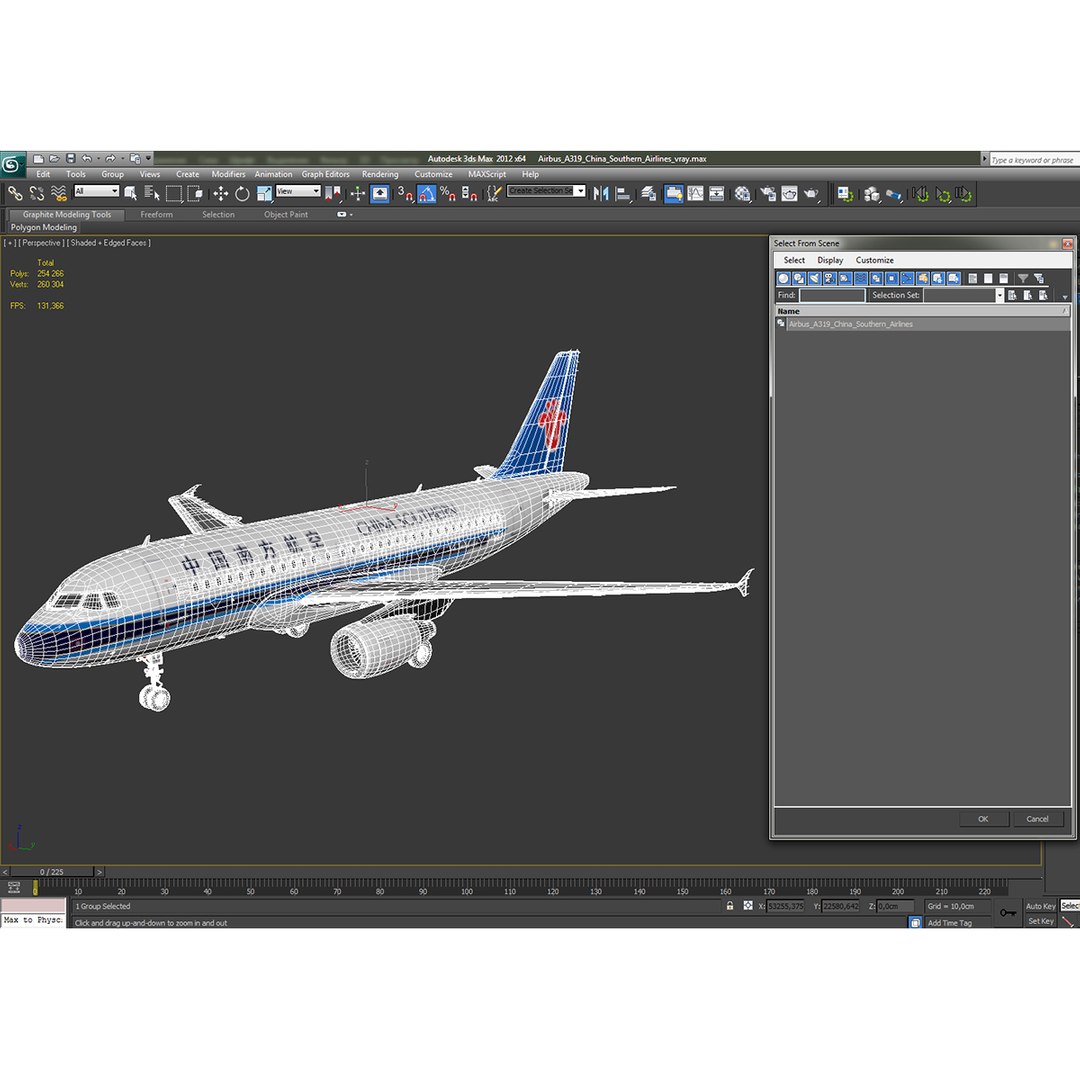
Task: Open Display menu in Select From Scene
Action: pos(830,260)
